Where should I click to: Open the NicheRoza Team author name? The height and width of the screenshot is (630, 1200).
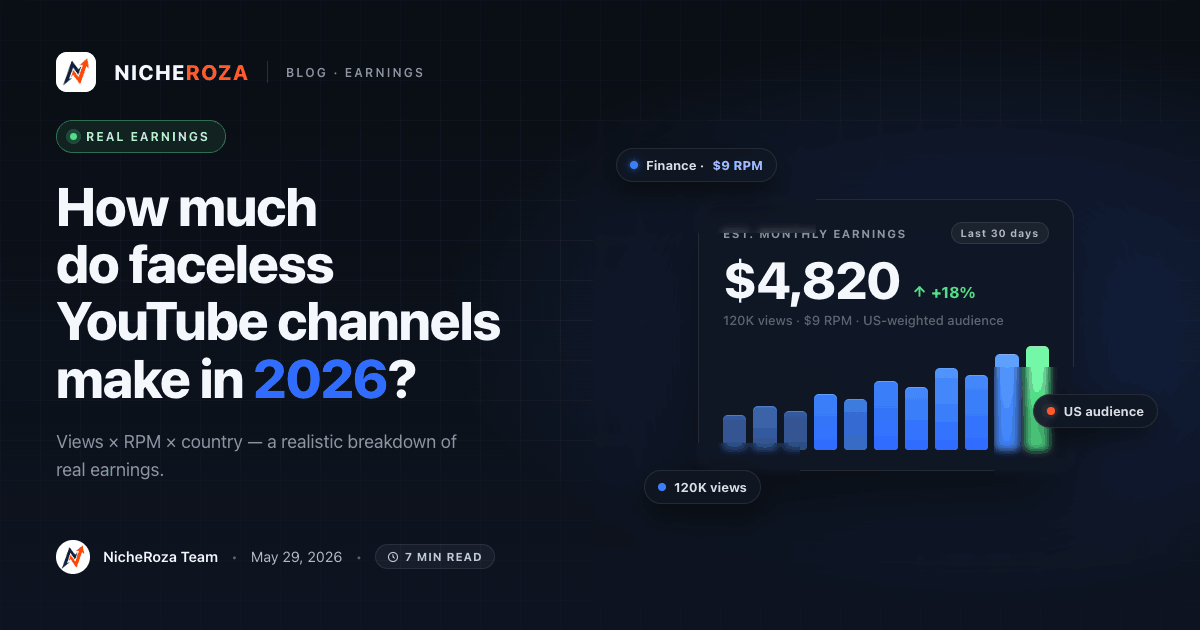(x=160, y=557)
